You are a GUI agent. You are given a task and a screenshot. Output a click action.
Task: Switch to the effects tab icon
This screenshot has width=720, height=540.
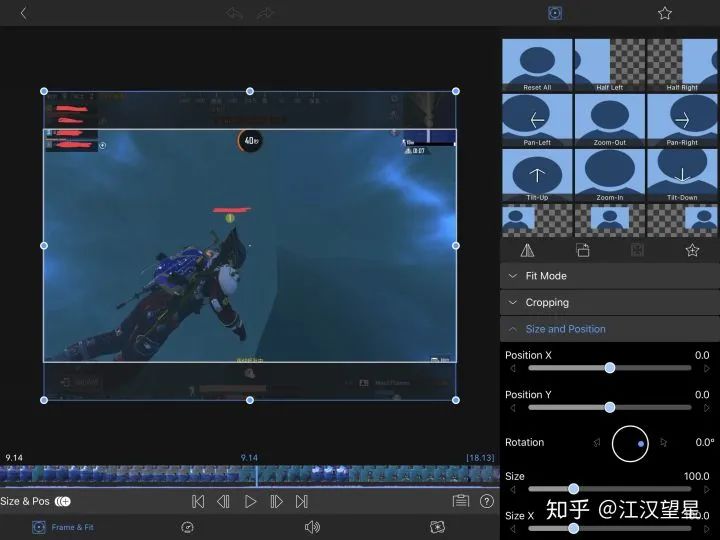[x=437, y=527]
